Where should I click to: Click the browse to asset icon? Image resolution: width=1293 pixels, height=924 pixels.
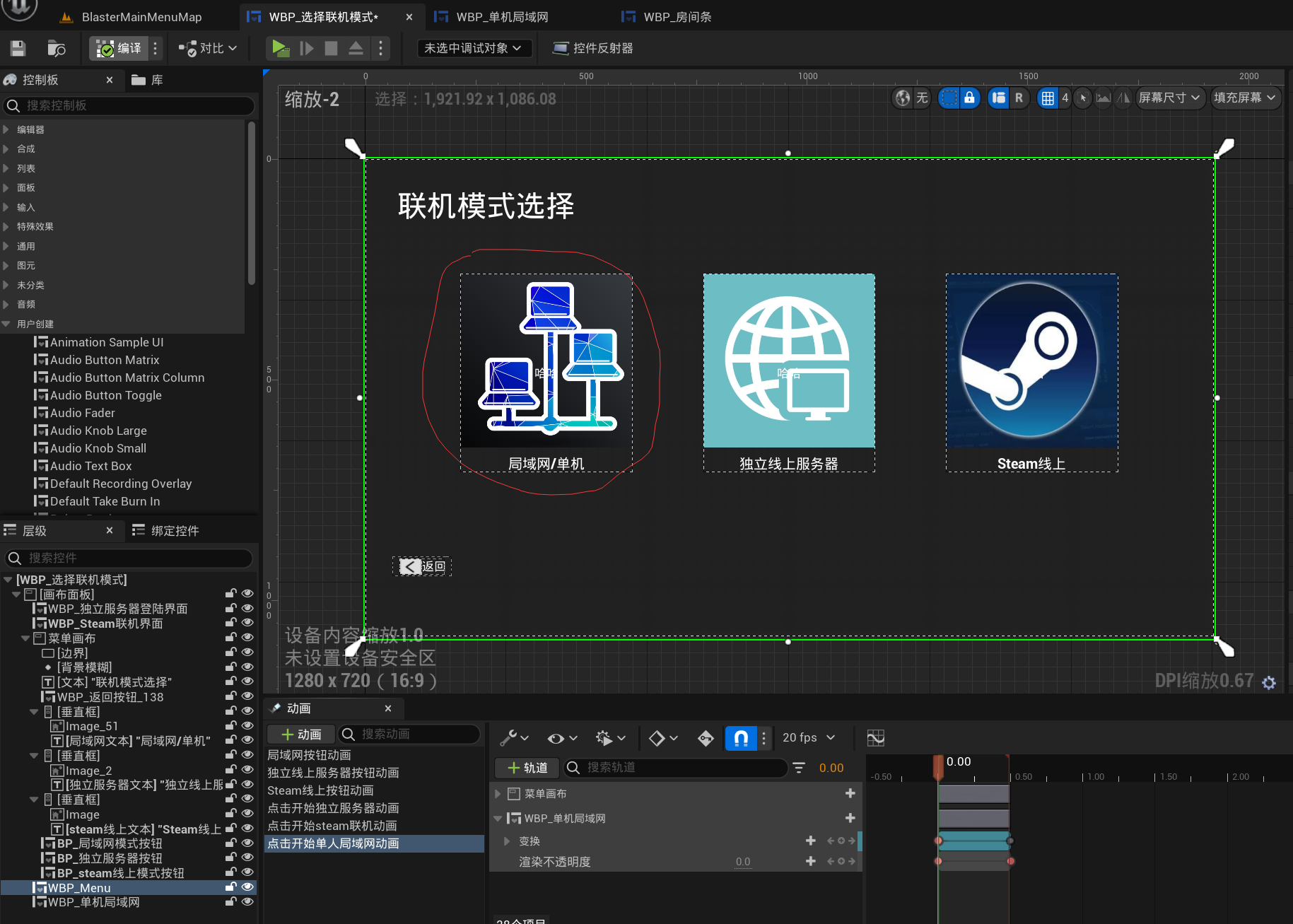coord(56,48)
